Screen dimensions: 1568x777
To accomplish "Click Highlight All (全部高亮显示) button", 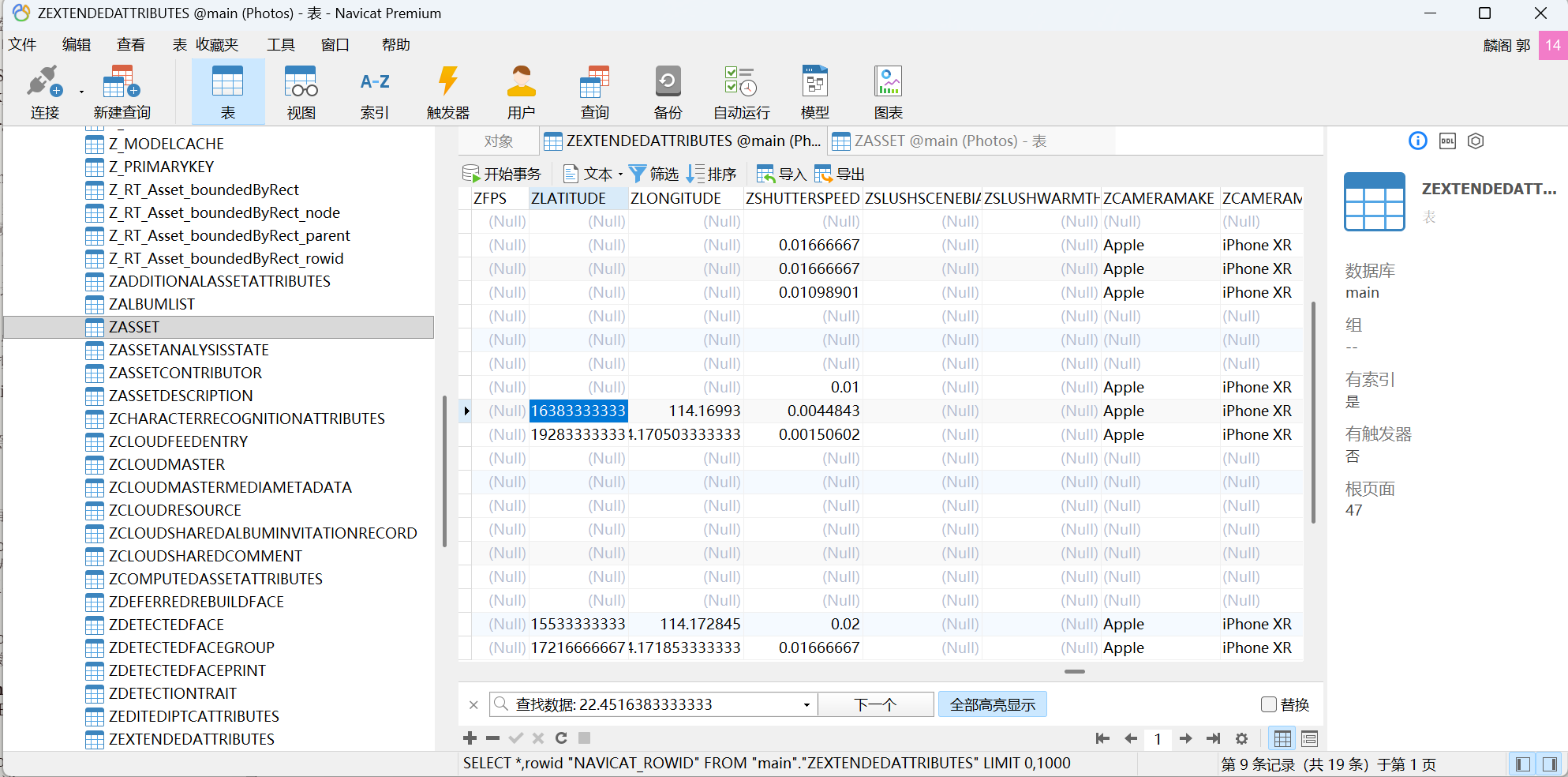I will [992, 704].
